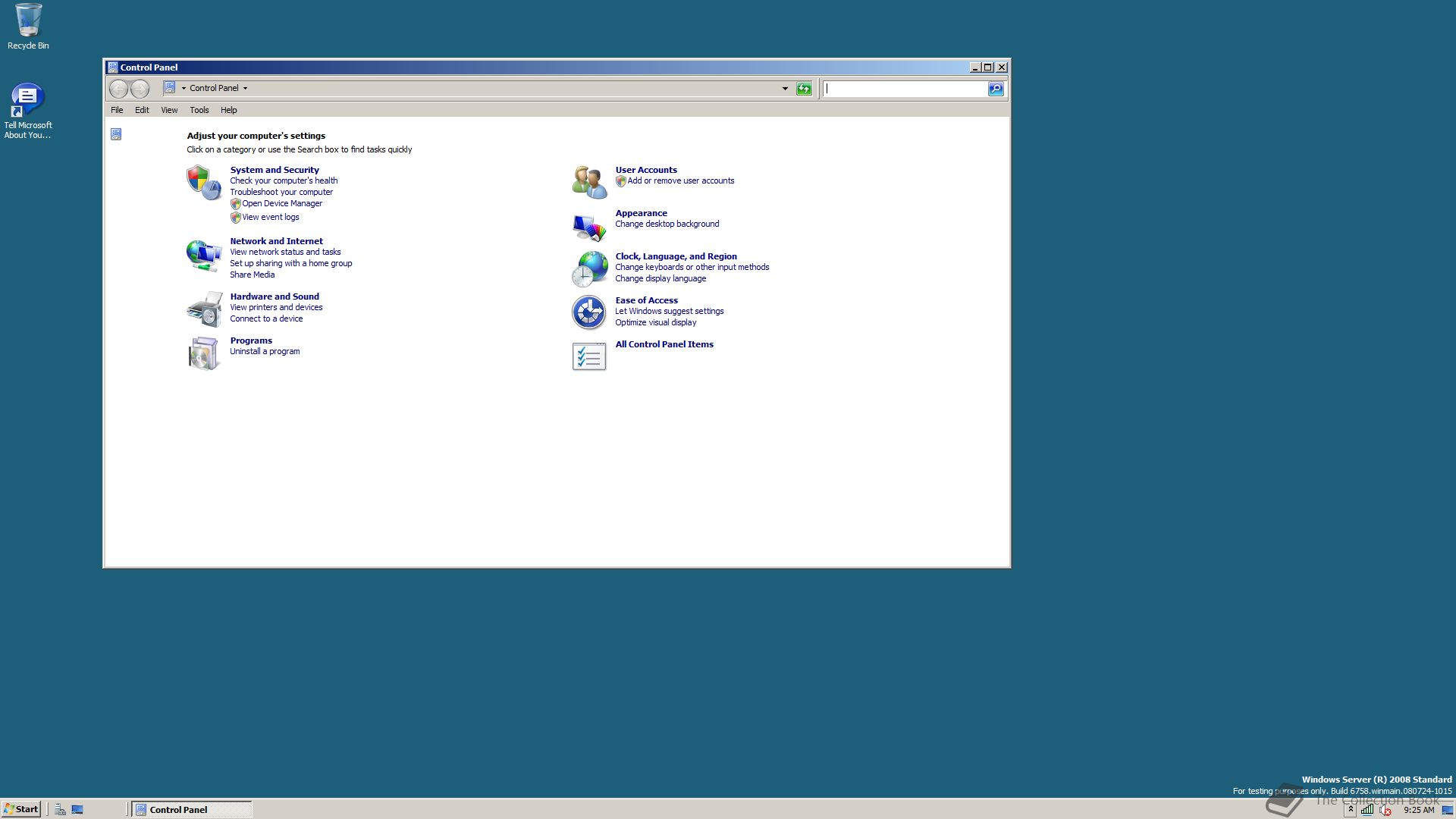Screen dimensions: 1456x819
Task: Click the search magnifier button
Action: (x=996, y=89)
